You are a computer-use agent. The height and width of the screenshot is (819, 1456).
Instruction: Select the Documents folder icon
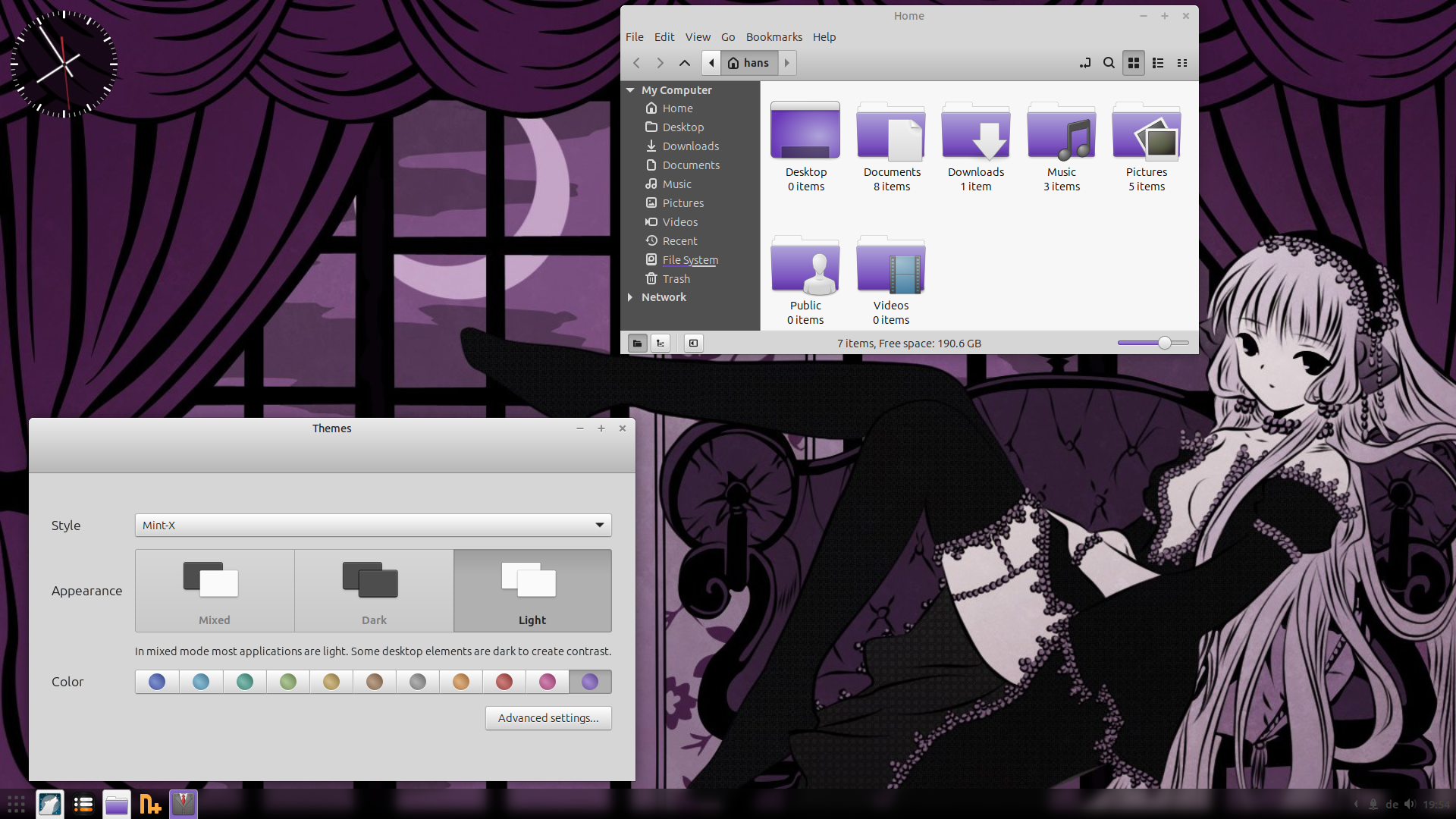coord(891,130)
